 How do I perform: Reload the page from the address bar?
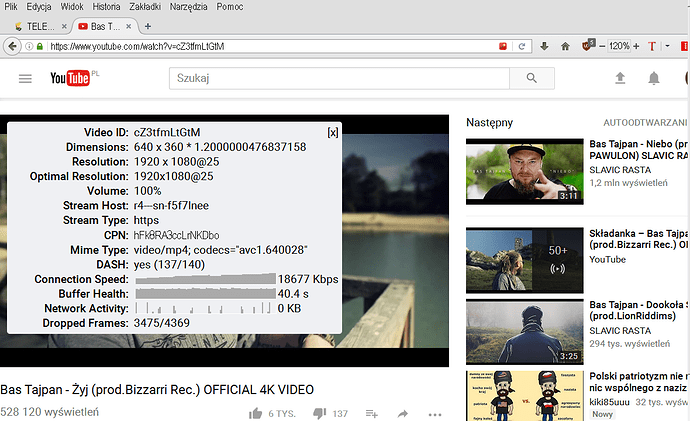point(522,46)
